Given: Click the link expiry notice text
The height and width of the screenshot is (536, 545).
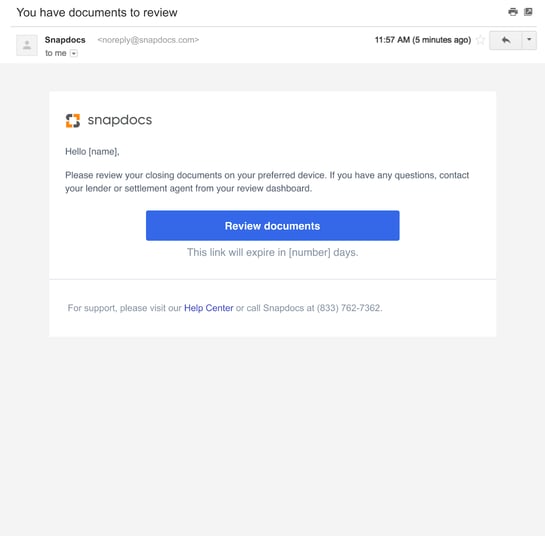Looking at the screenshot, I should click(x=272, y=252).
